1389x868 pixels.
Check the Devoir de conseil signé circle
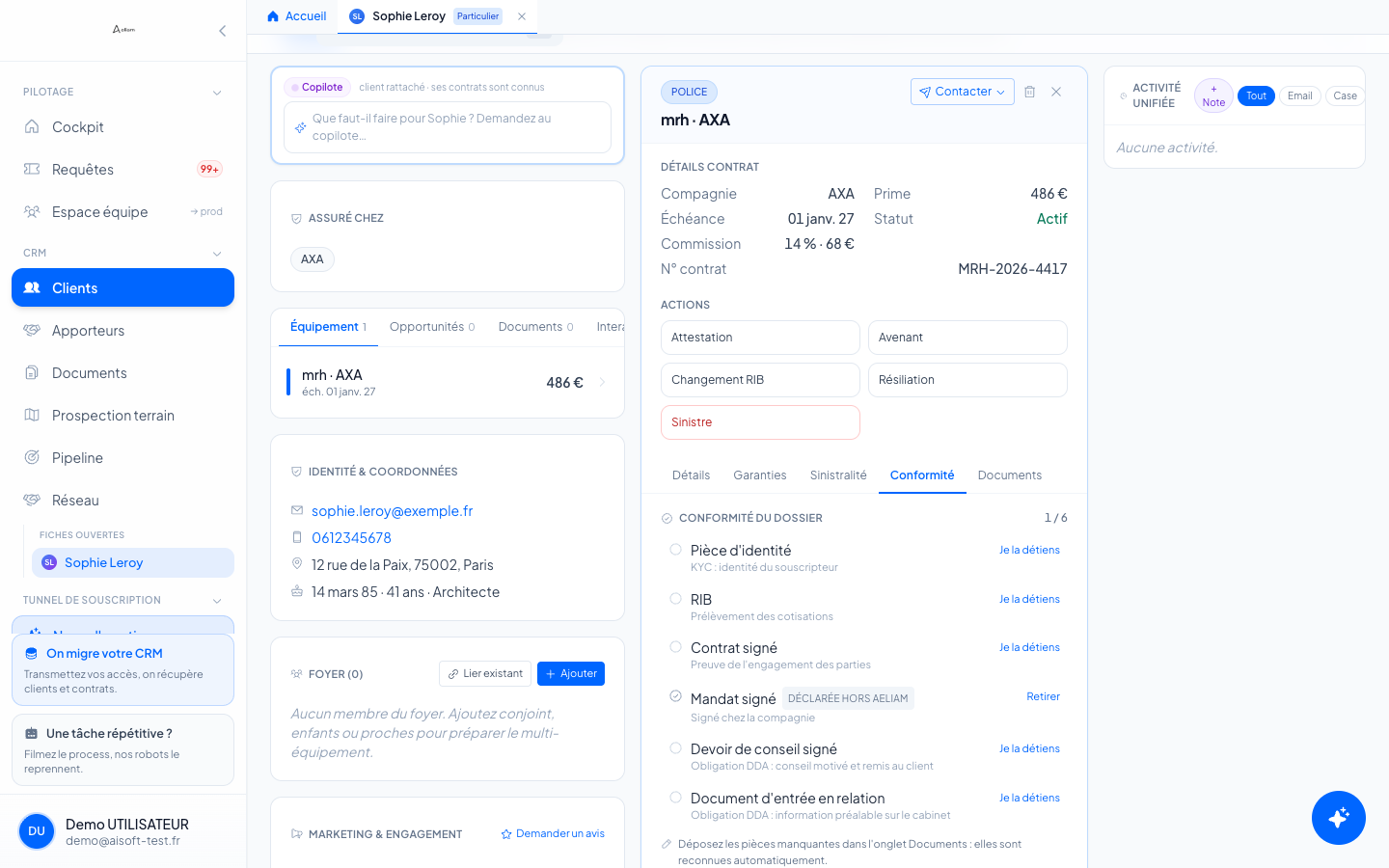[675, 748]
